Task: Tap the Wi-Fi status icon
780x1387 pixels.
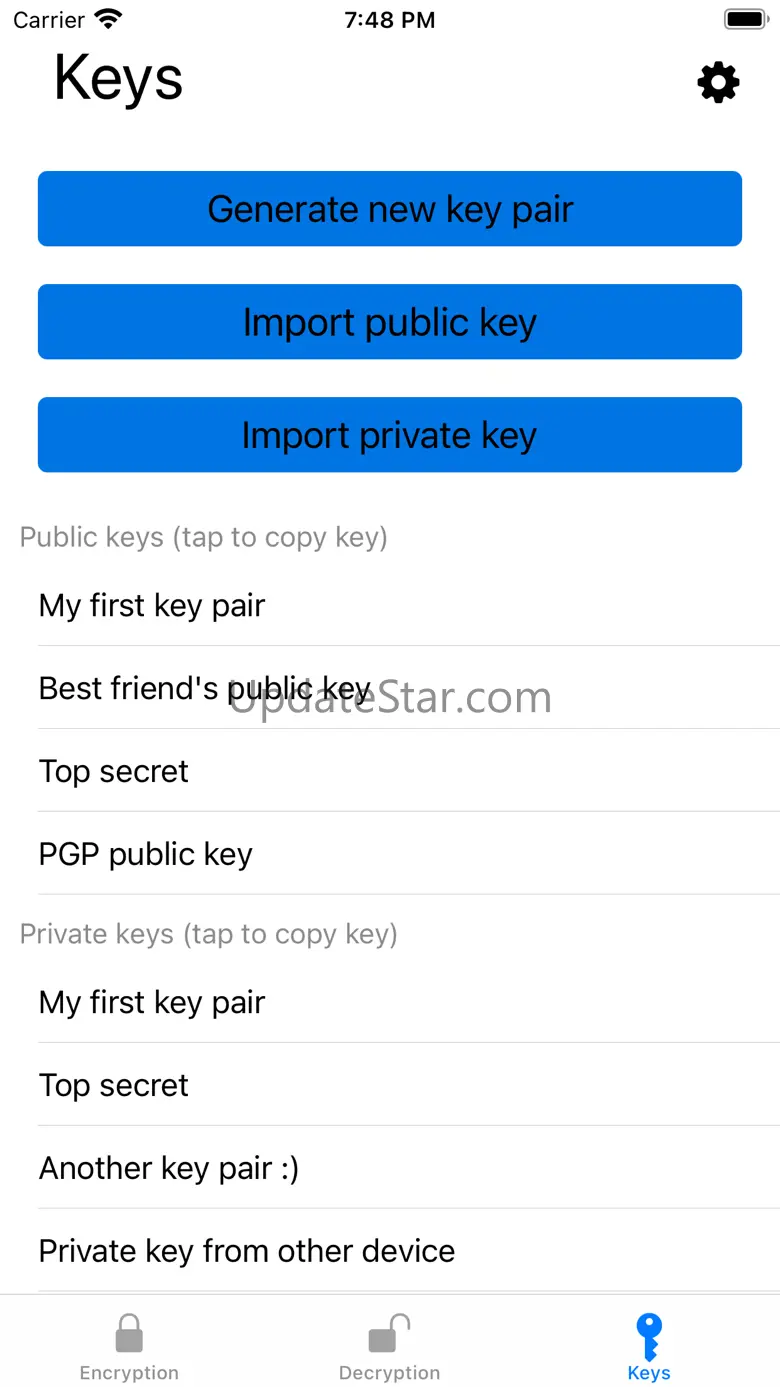Action: (108, 20)
